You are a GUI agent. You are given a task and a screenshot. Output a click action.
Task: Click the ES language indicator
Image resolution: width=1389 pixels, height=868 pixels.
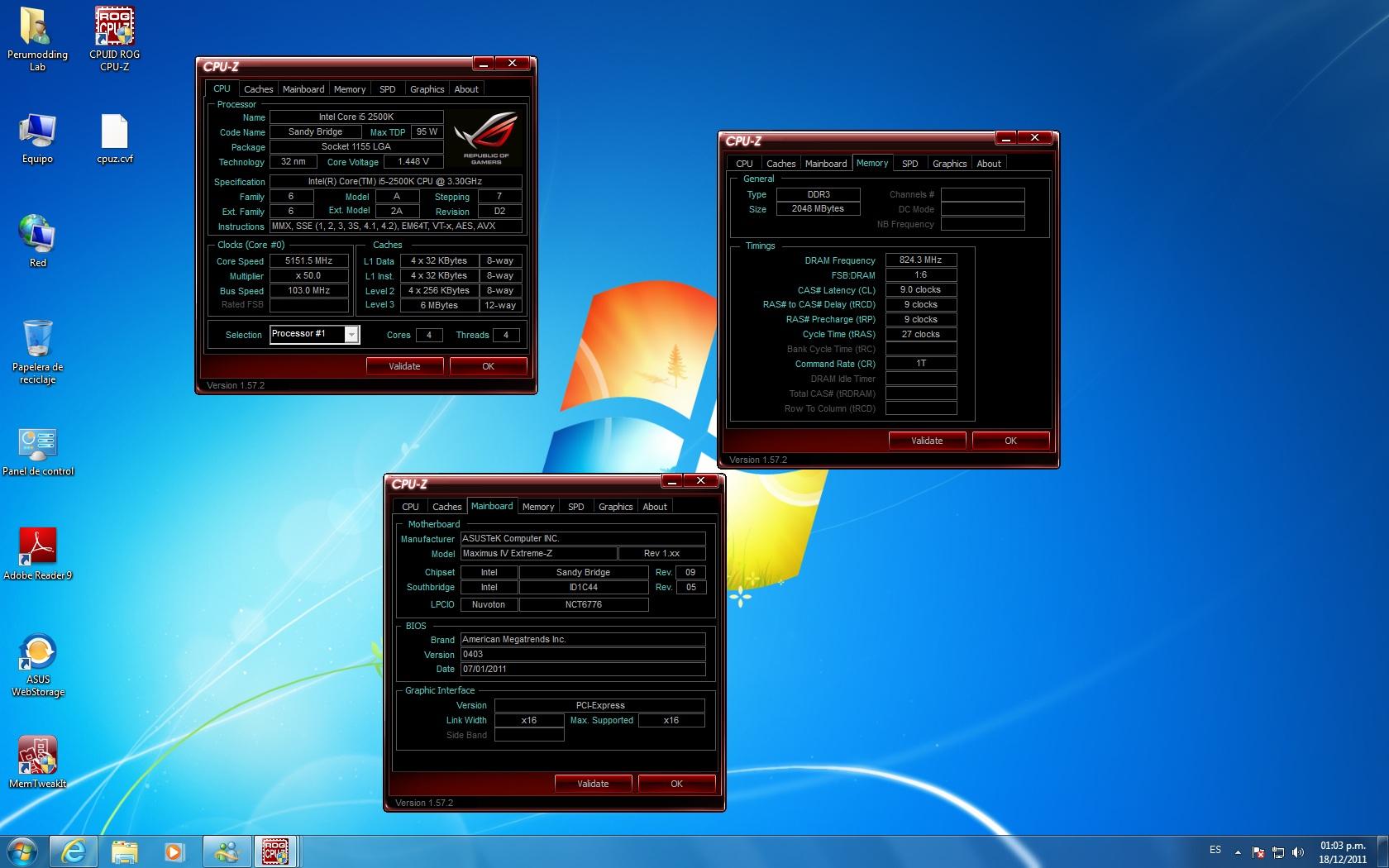[x=1215, y=850]
